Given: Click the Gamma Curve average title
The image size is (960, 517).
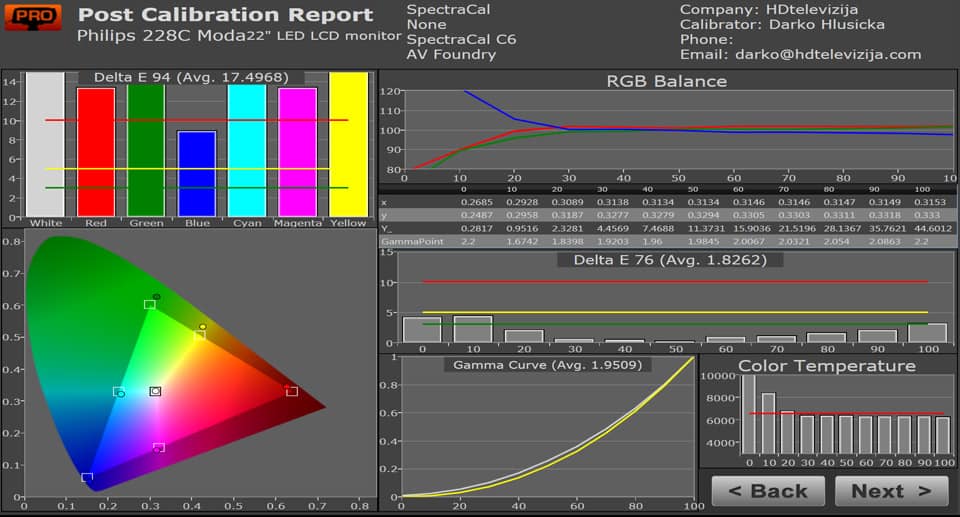Looking at the screenshot, I should [547, 365].
